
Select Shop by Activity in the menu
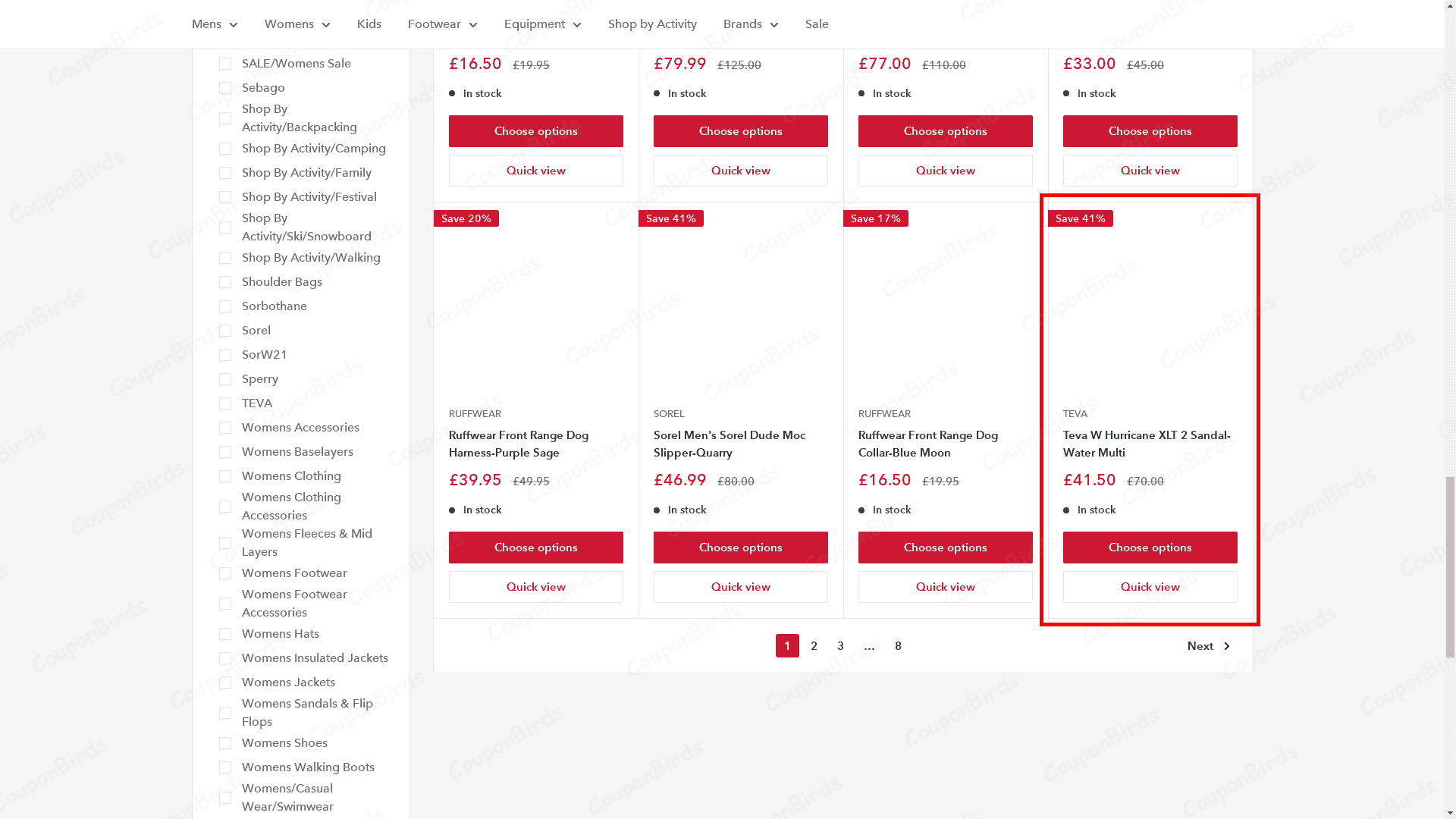(x=652, y=24)
